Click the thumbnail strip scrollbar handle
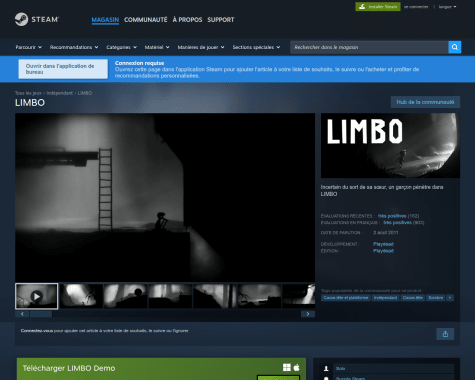This screenshot has width=475, height=380. pos(41,314)
